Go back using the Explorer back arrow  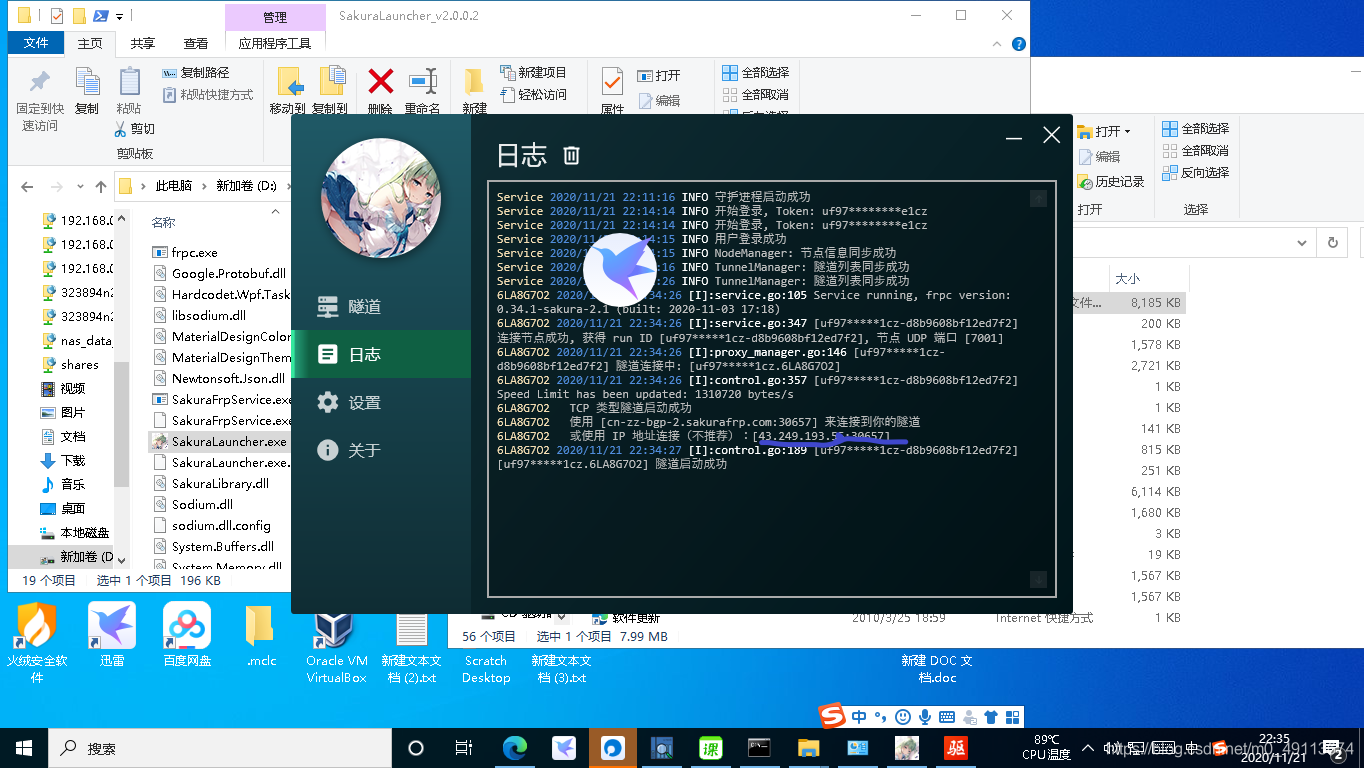(x=27, y=186)
